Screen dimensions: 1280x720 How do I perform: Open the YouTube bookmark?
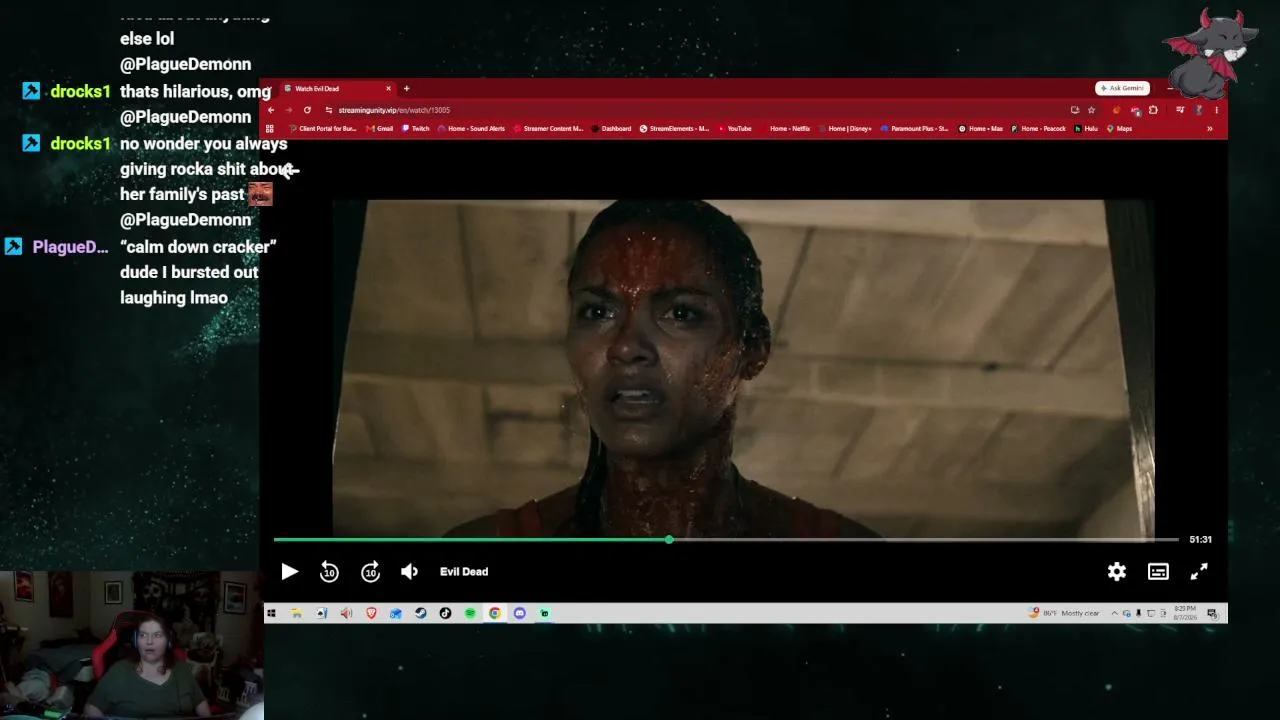(x=735, y=129)
